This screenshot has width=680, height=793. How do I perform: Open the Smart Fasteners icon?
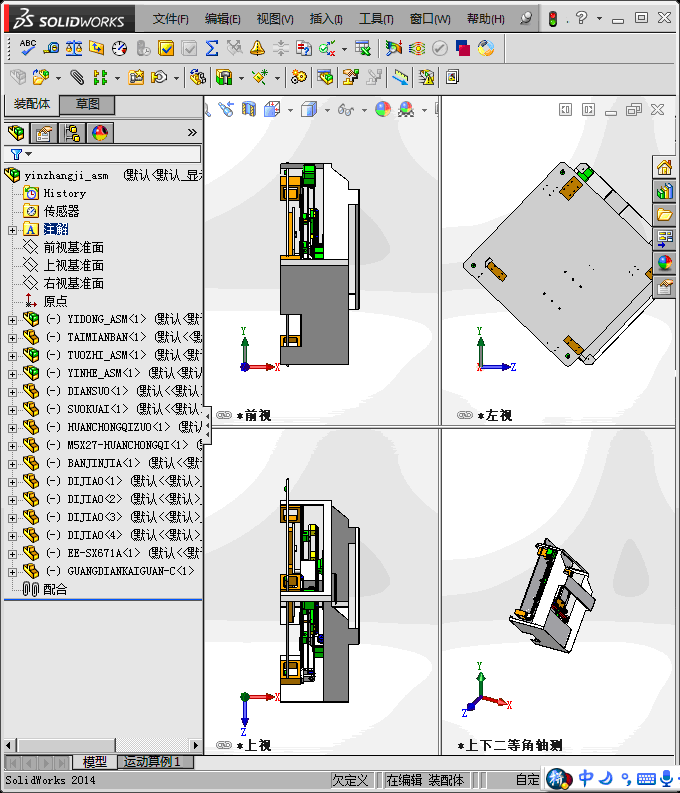point(136,77)
